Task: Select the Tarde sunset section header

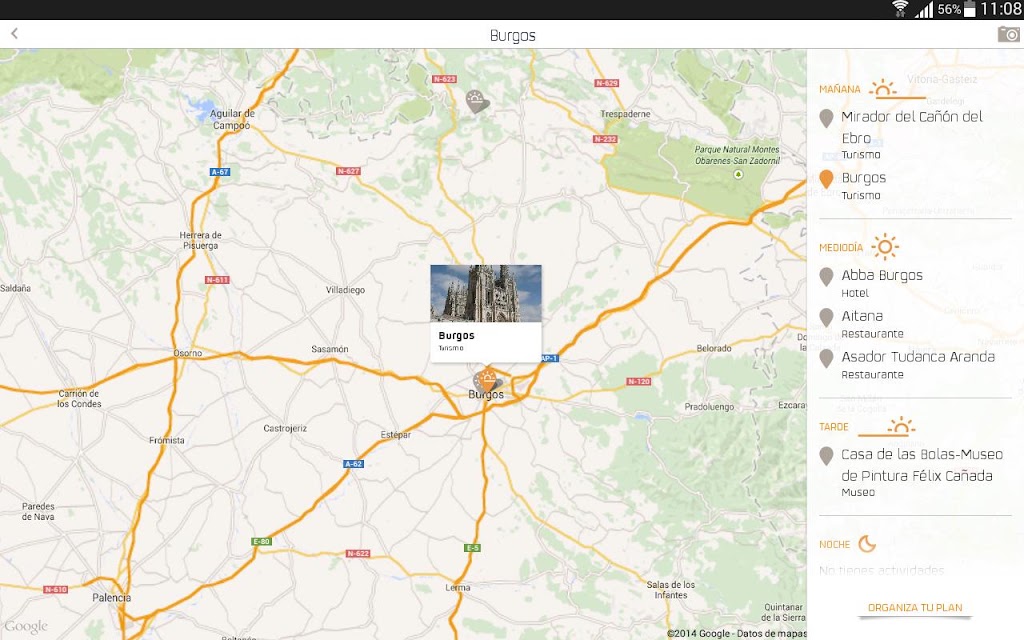Action: click(867, 426)
